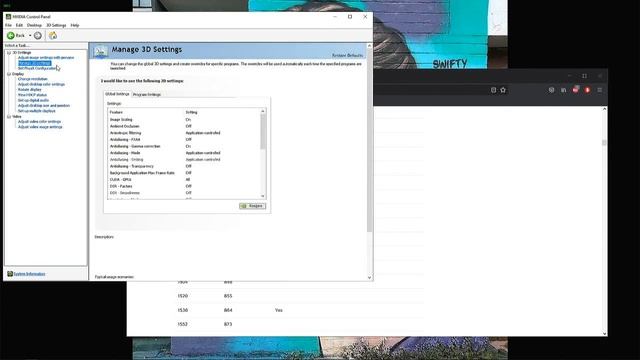
Task: Select Adjust desktop color settings
Action: [41, 84]
